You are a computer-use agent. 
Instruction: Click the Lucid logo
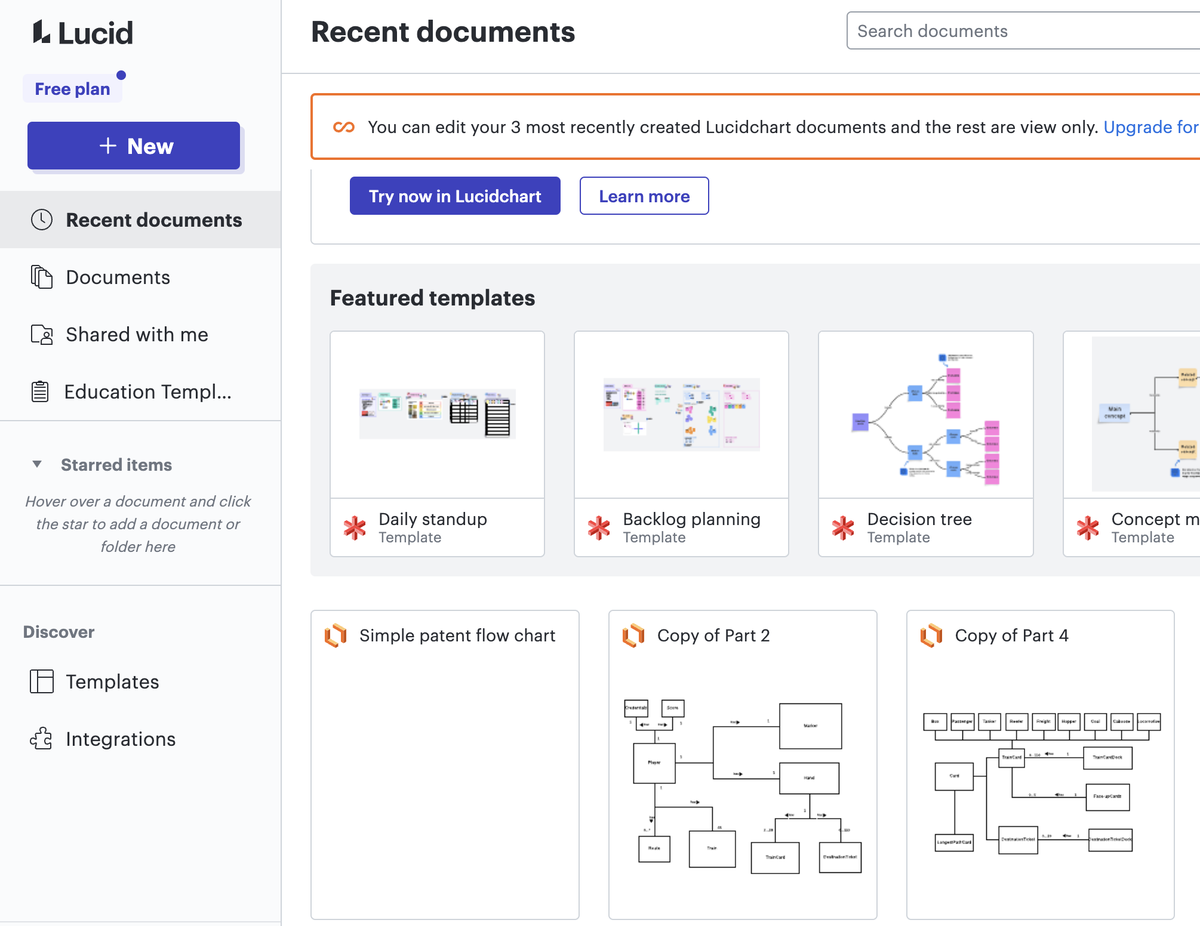click(x=83, y=33)
